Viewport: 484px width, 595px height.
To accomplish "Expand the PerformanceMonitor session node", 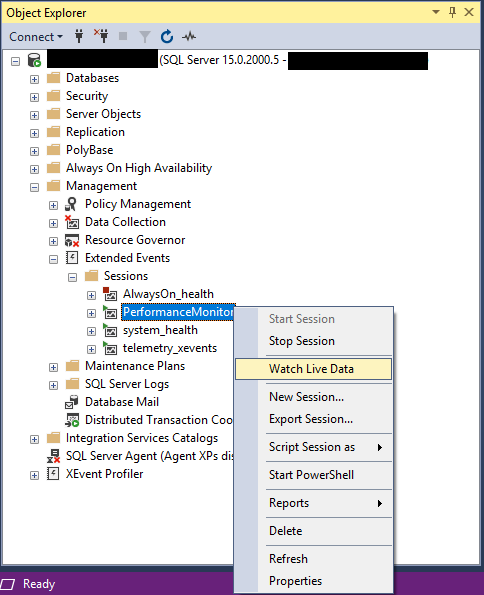I will click(91, 313).
